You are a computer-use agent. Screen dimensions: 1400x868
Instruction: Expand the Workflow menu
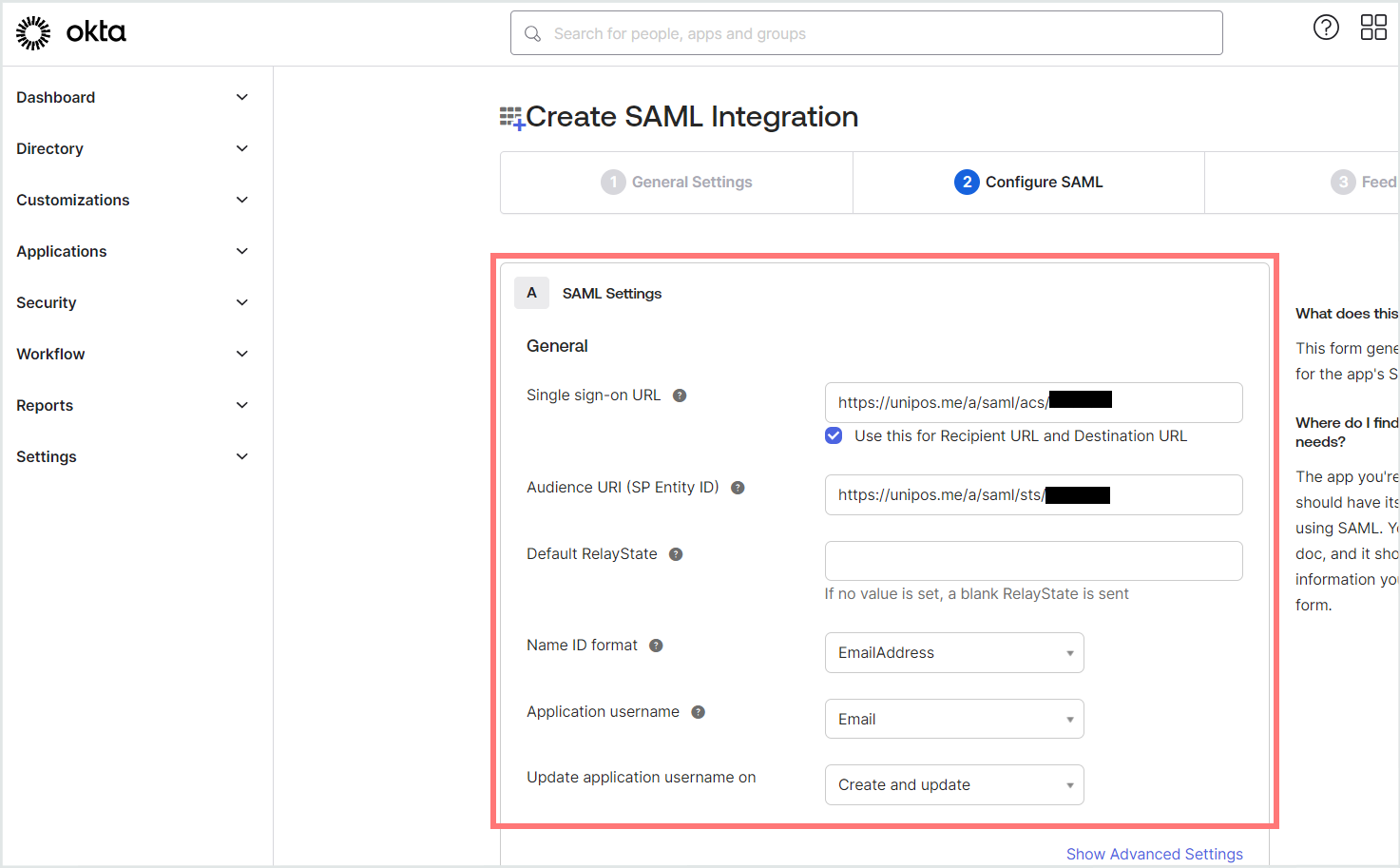[132, 354]
